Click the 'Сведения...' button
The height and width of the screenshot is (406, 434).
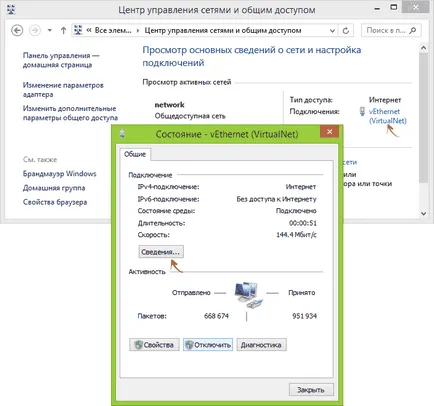pos(161,252)
